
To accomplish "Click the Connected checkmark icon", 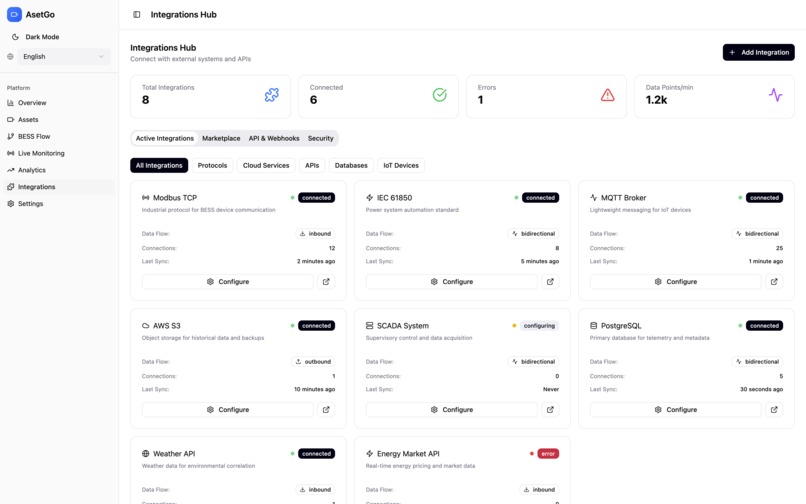I will click(x=439, y=95).
